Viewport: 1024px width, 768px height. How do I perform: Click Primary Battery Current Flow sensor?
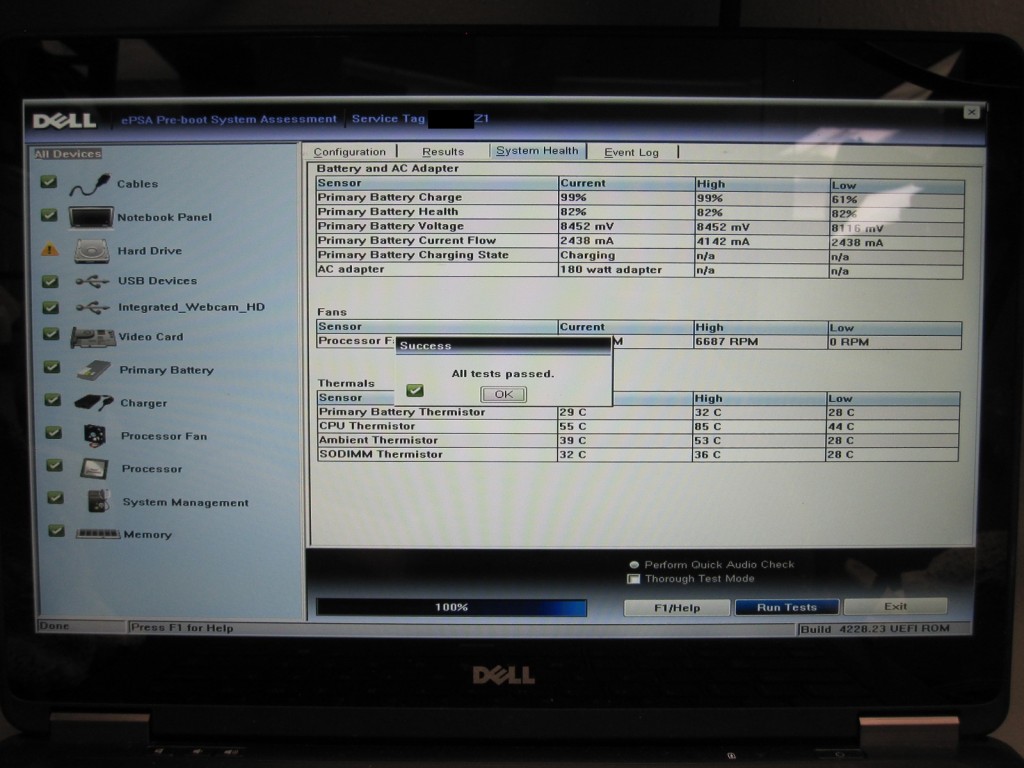pos(407,240)
